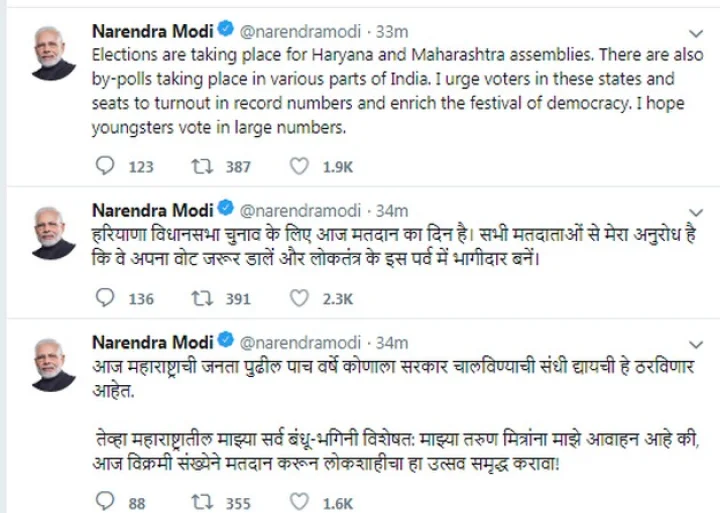Image resolution: width=720 pixels, height=513 pixels.
Task: Like the English elections tweet
Action: [x=298, y=166]
